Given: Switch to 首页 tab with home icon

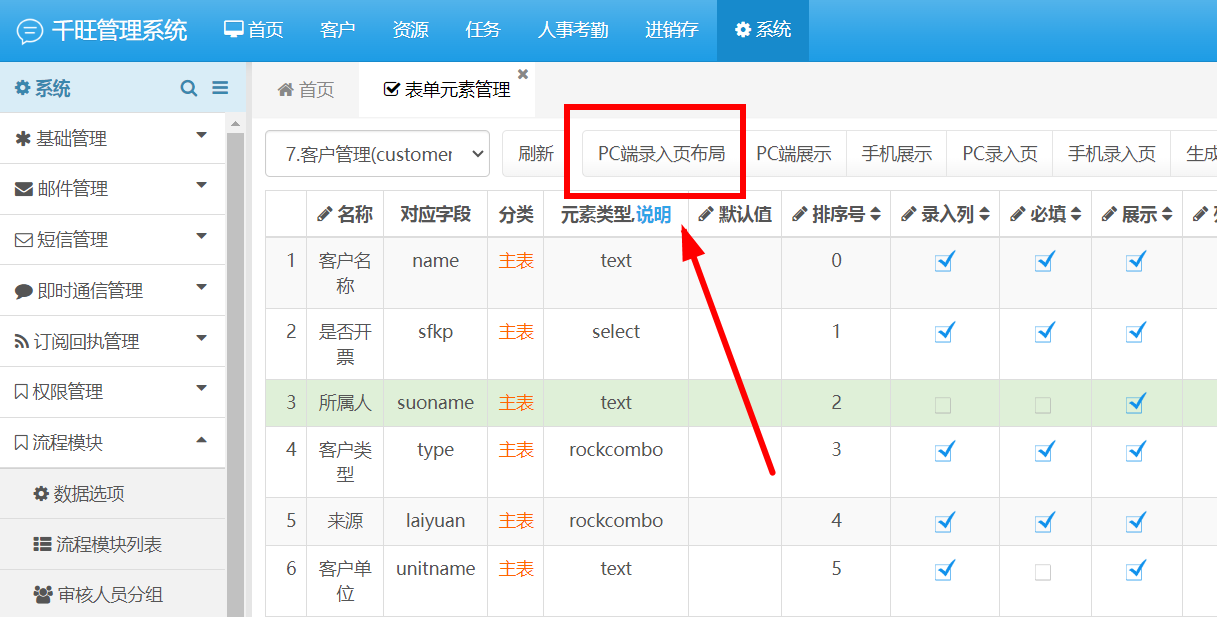Looking at the screenshot, I should click(305, 90).
